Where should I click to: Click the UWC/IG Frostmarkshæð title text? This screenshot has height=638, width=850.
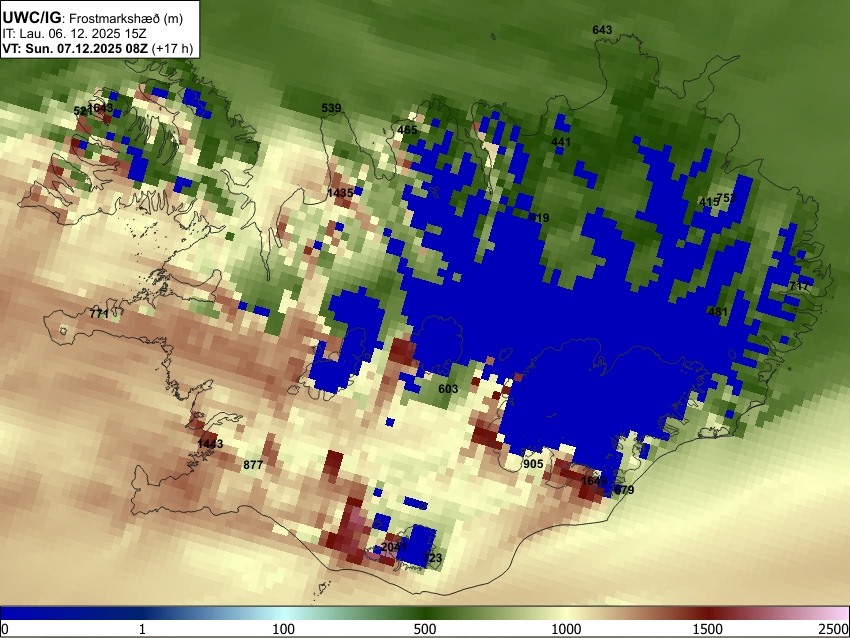pos(93,18)
